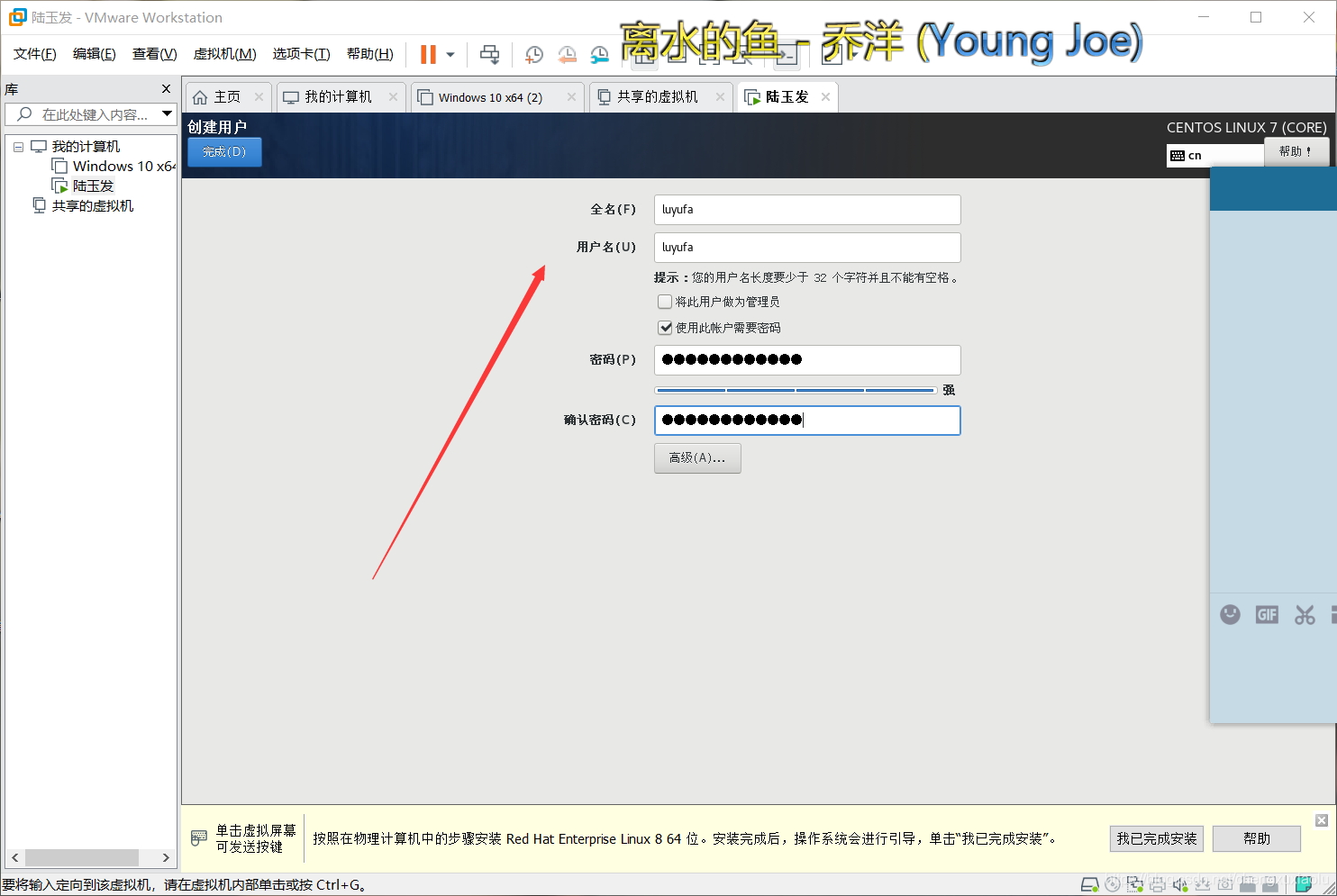
Task: Click 帮助 button in the hint bar
Action: [x=1257, y=838]
